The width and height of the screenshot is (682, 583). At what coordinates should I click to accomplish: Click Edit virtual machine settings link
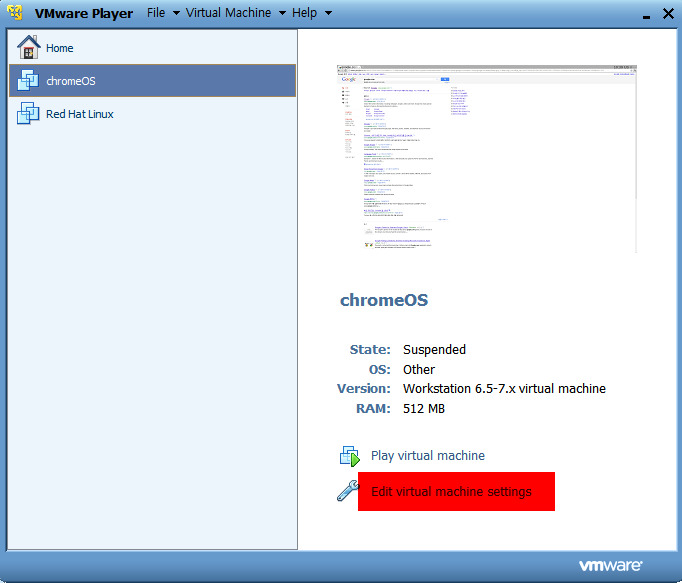[x=451, y=491]
